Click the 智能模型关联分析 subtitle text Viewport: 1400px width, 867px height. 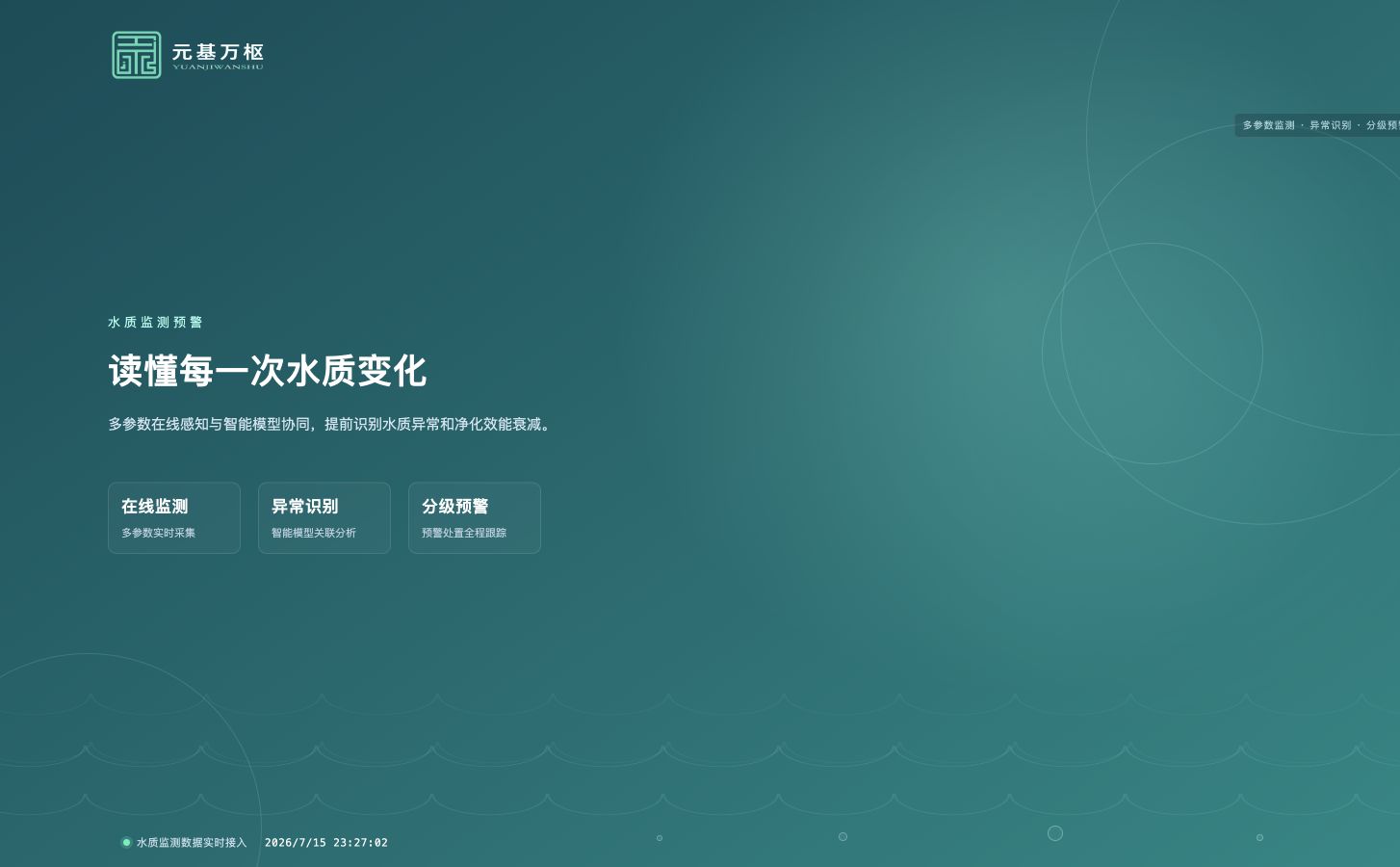click(x=314, y=533)
